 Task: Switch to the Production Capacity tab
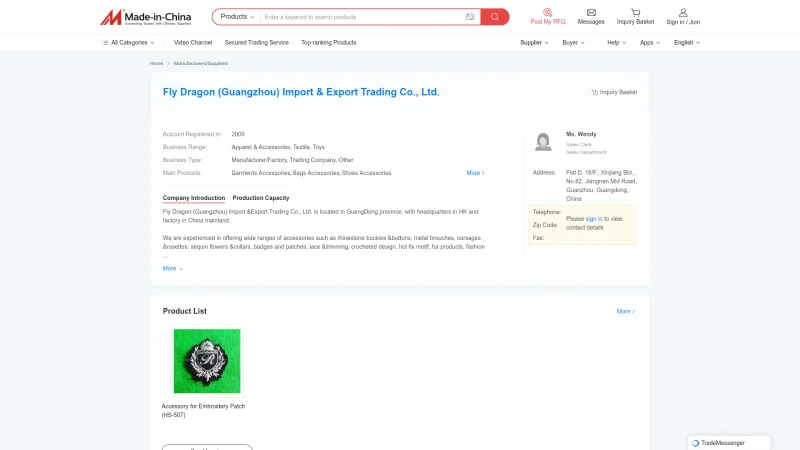(x=261, y=198)
